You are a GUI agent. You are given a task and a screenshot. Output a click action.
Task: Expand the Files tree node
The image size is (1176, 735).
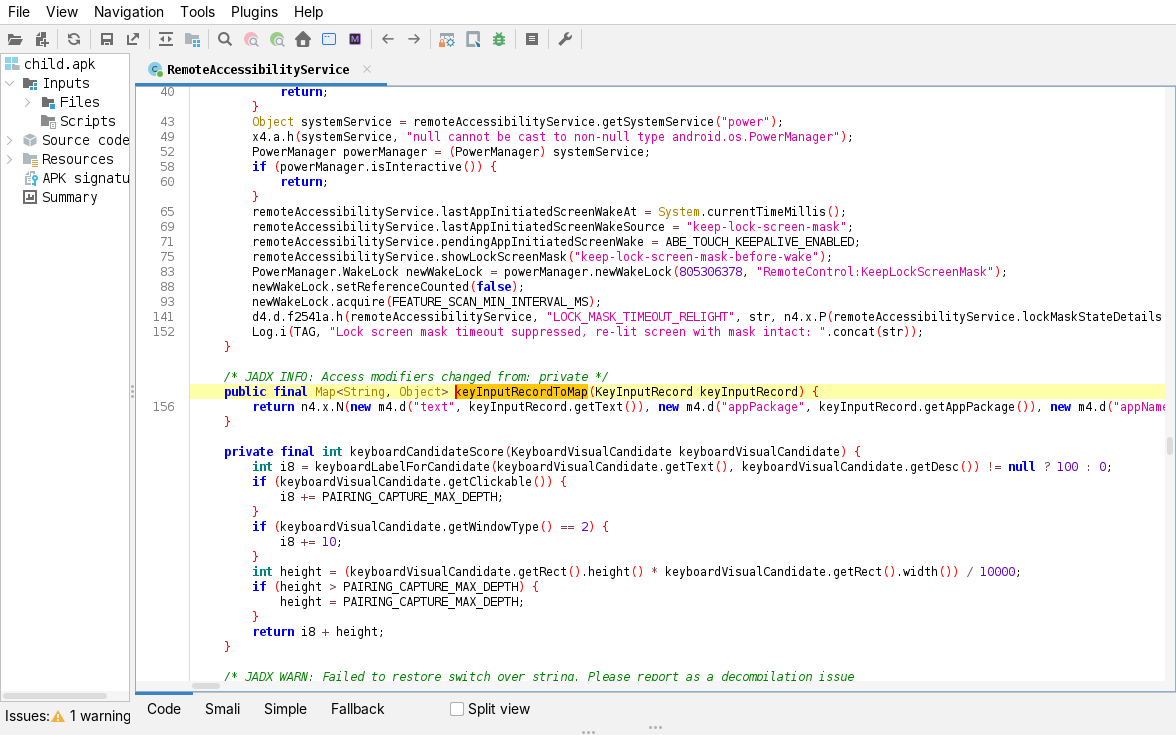click(28, 102)
